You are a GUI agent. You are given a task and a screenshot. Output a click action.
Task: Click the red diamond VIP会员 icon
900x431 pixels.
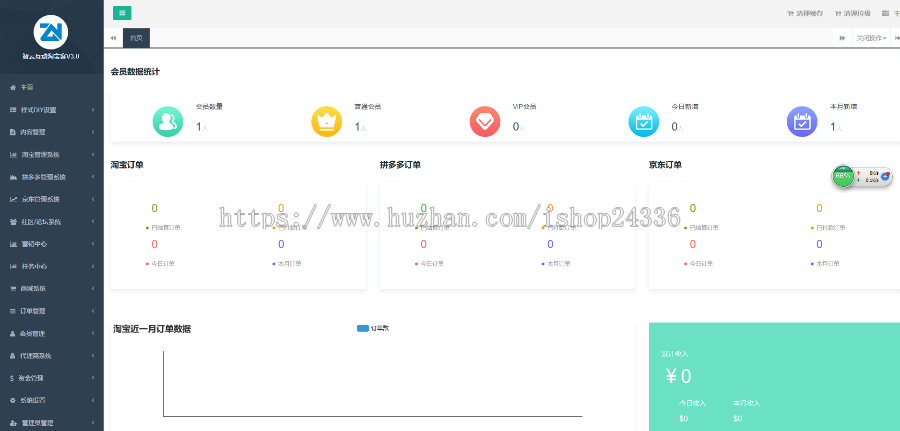(485, 122)
